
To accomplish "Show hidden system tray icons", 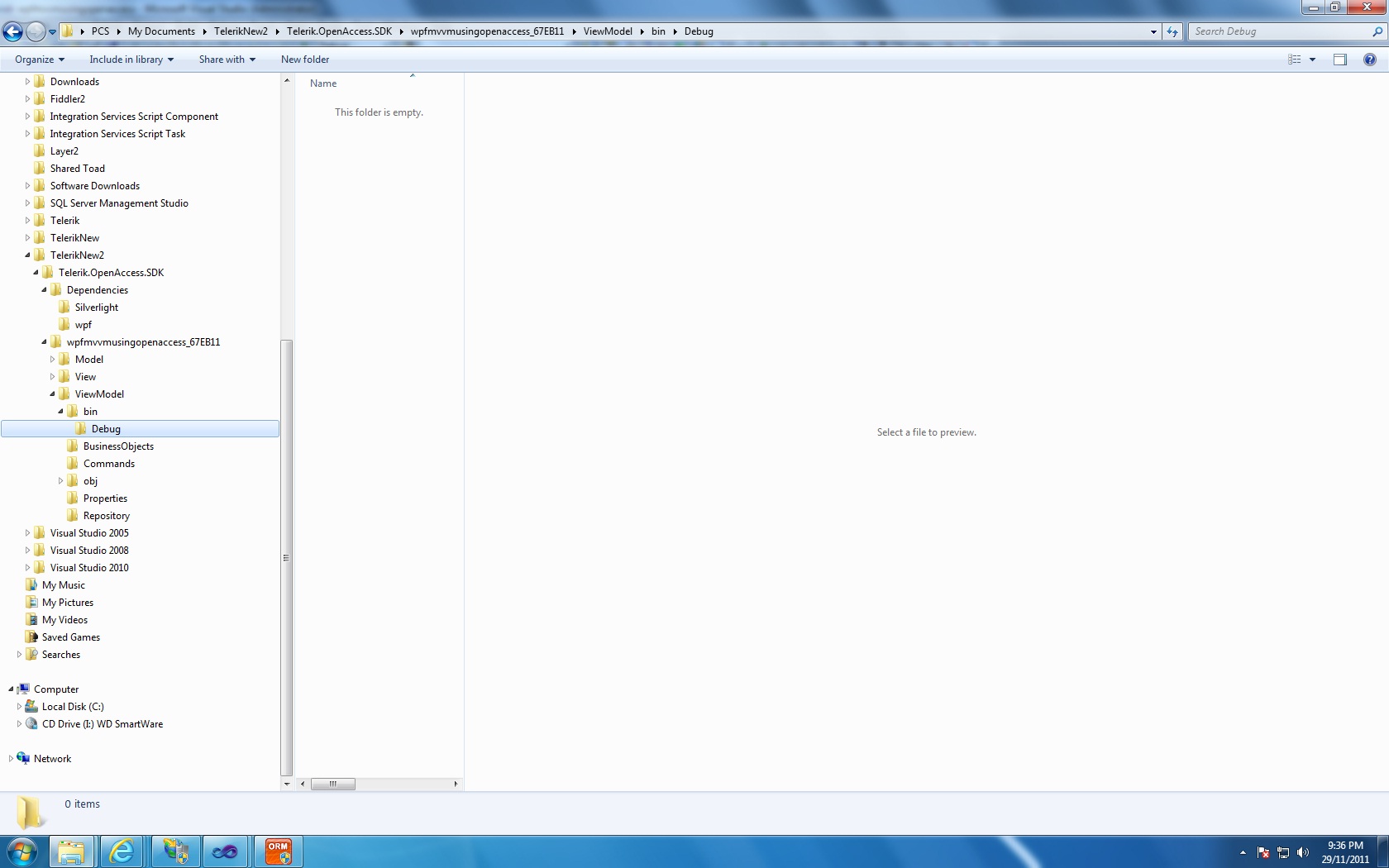I will coord(1243,852).
